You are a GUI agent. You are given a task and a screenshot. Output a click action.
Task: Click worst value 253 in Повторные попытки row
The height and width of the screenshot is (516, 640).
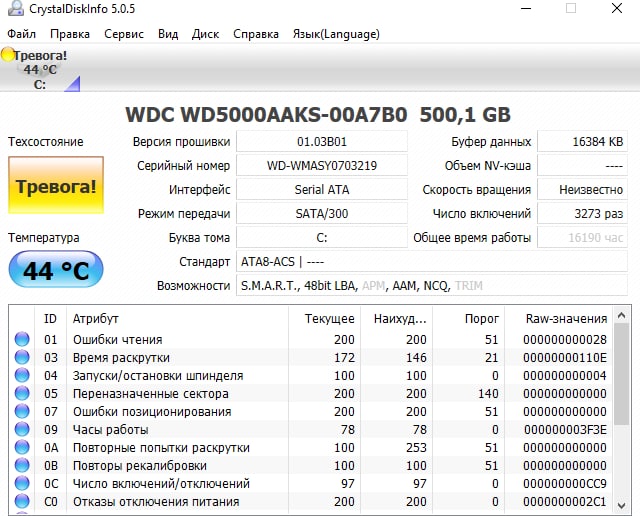click(x=416, y=447)
